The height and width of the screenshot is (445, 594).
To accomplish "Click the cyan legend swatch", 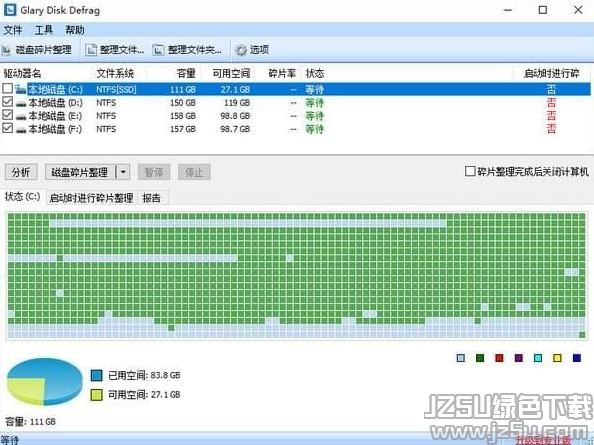I will pos(538,358).
